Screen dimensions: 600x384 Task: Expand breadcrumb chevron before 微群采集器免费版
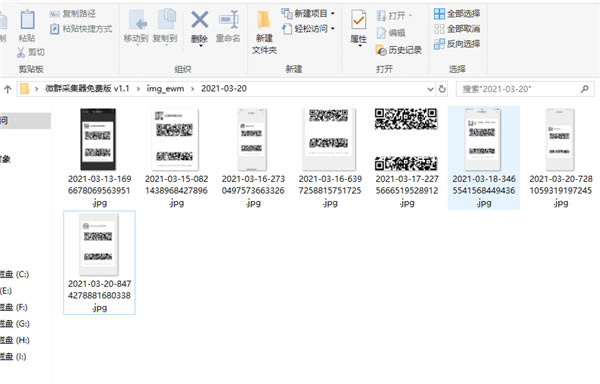[37, 89]
